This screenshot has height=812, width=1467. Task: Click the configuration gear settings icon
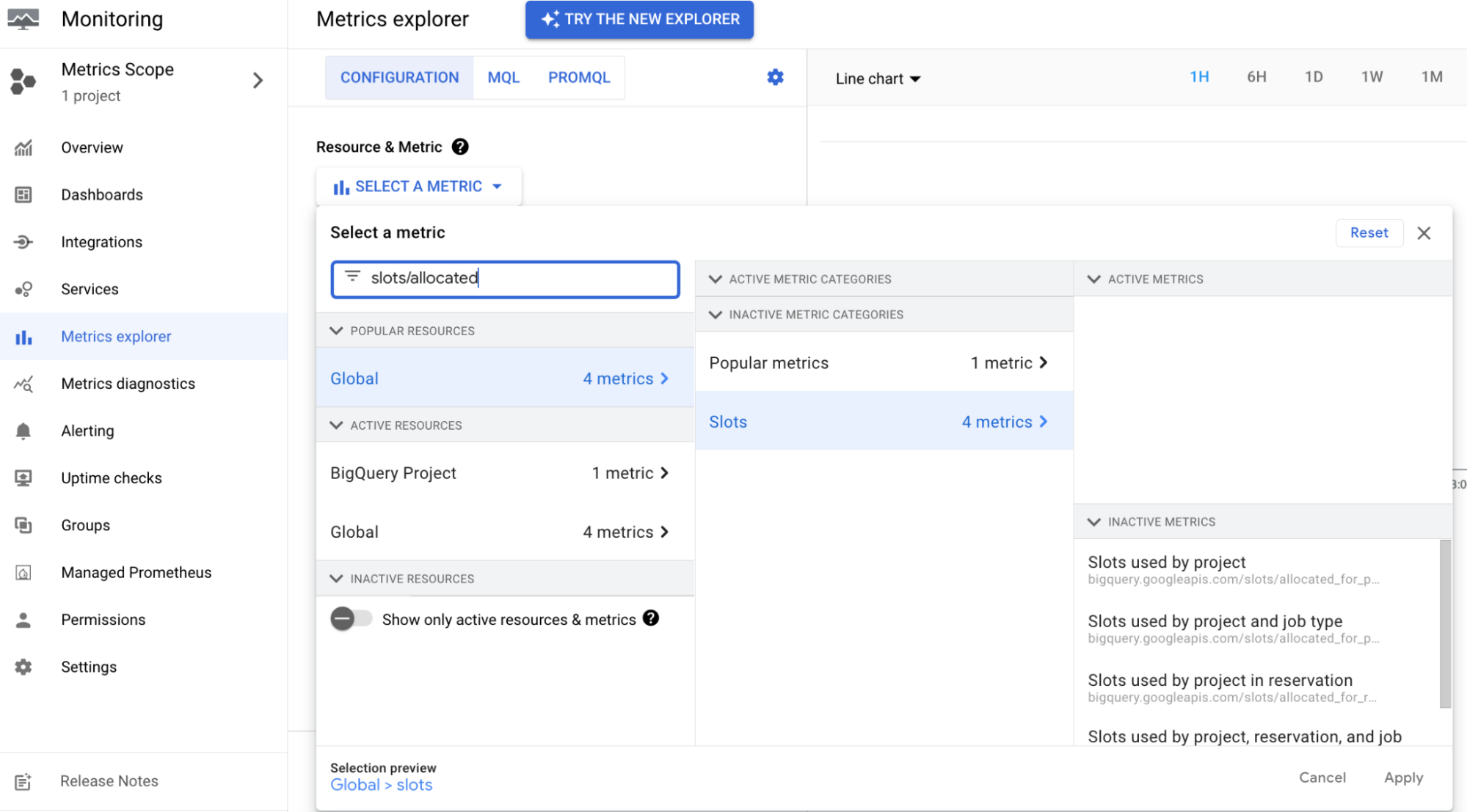776,77
